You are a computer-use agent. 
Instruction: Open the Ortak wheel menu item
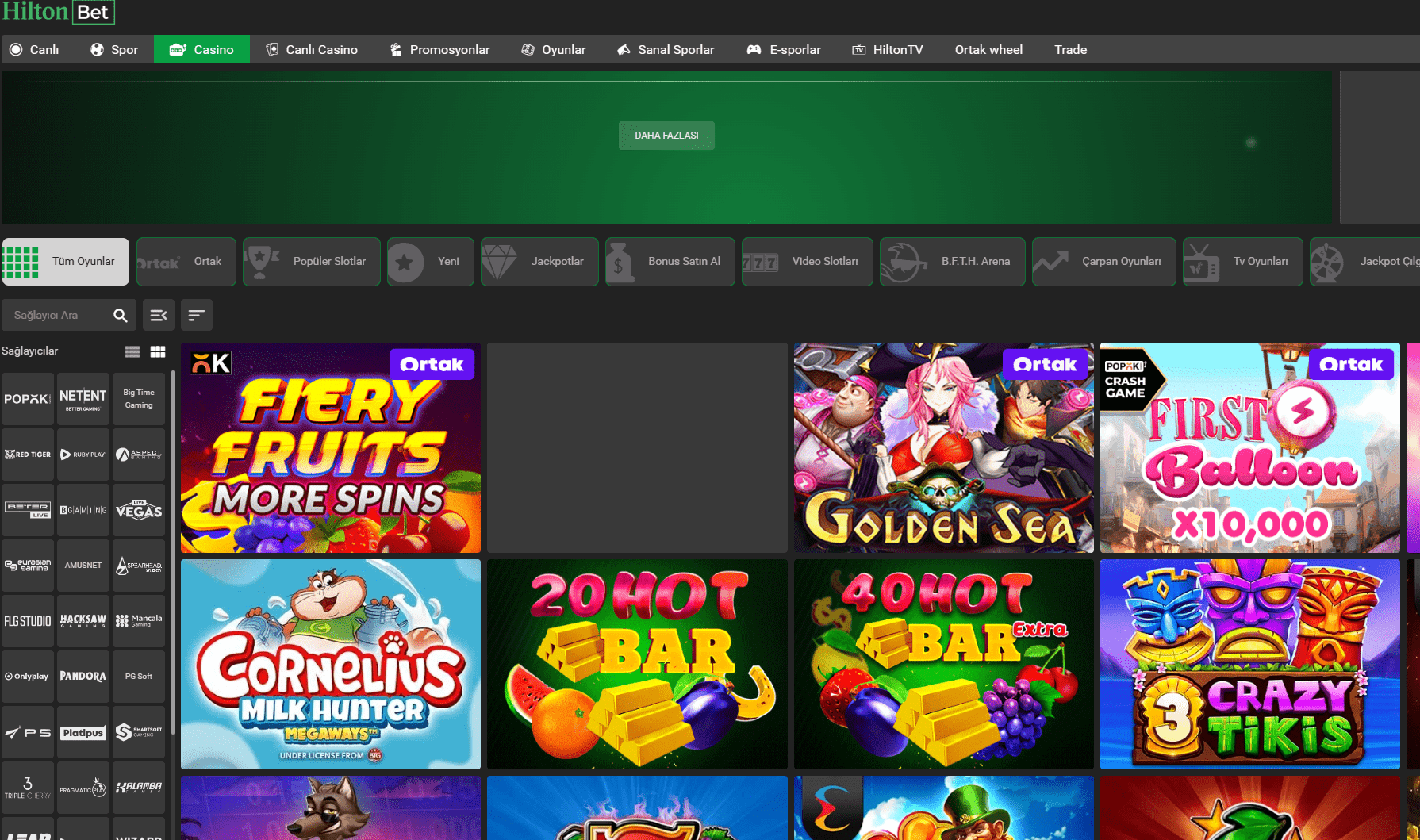tap(988, 49)
